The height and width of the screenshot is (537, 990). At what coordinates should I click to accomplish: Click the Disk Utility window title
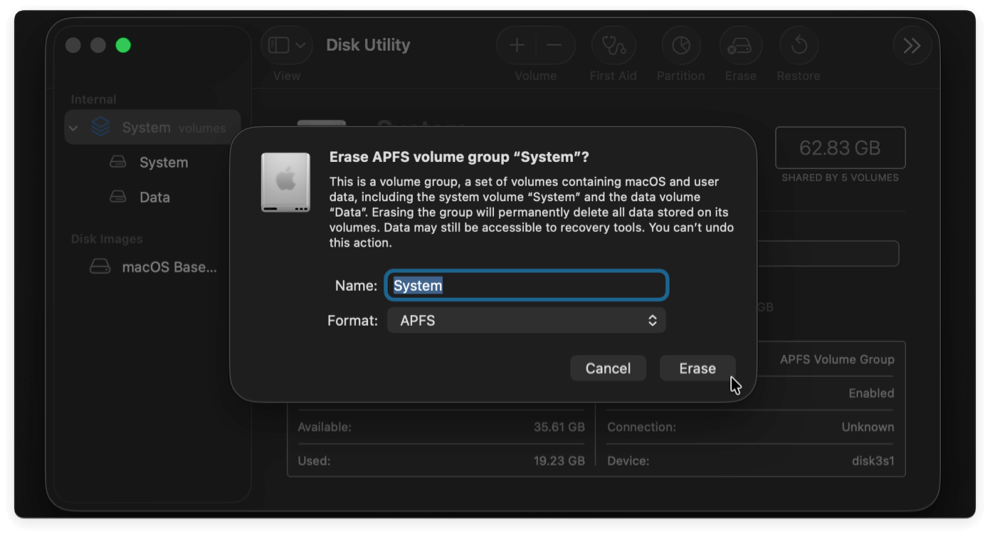pyautogui.click(x=368, y=45)
